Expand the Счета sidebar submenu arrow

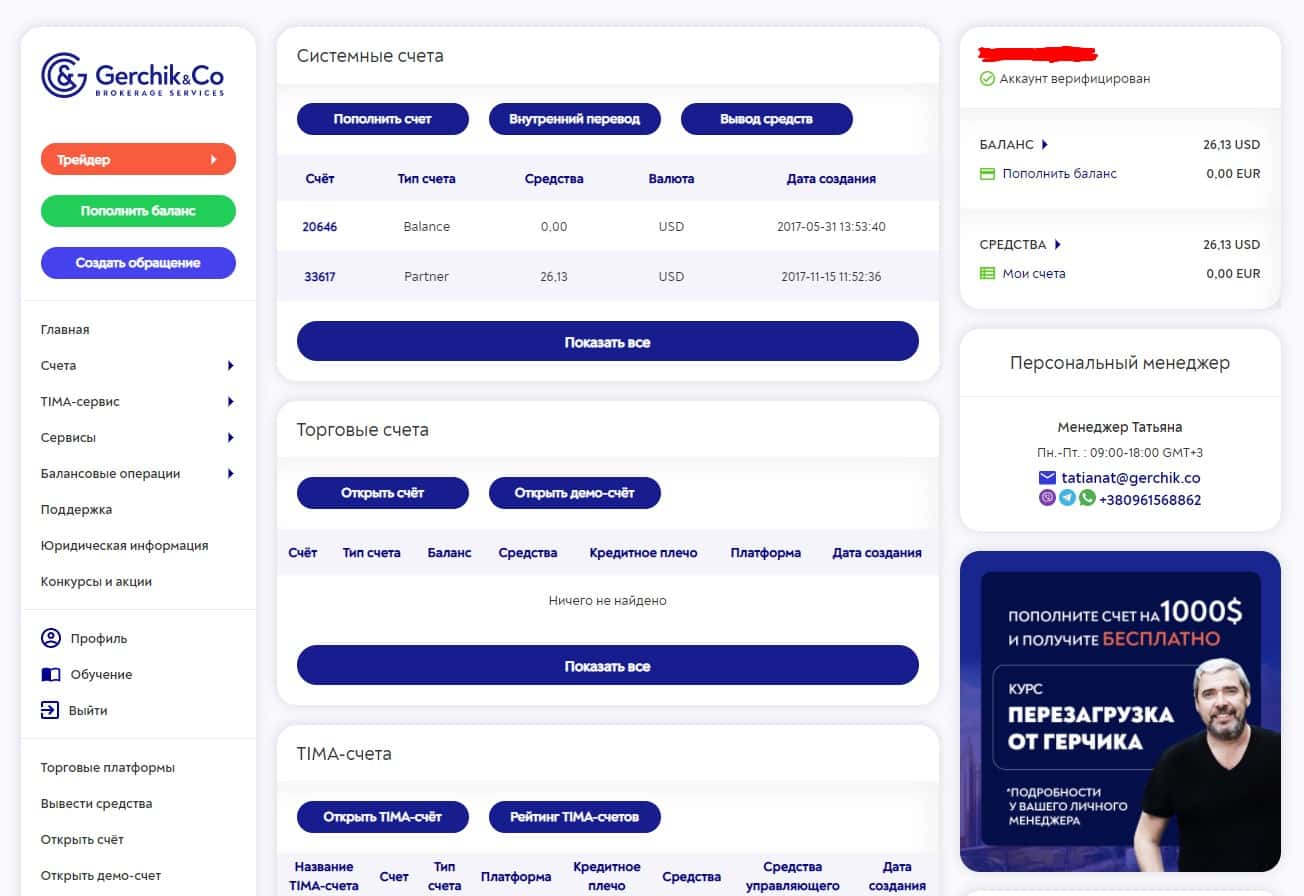[230, 366]
